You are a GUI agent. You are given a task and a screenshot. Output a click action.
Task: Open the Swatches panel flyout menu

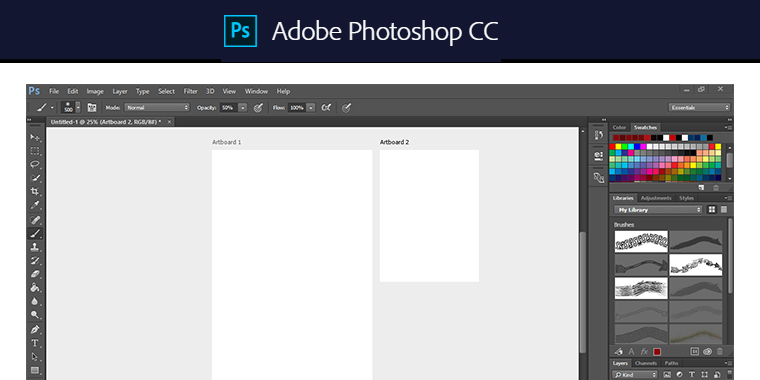click(x=729, y=127)
